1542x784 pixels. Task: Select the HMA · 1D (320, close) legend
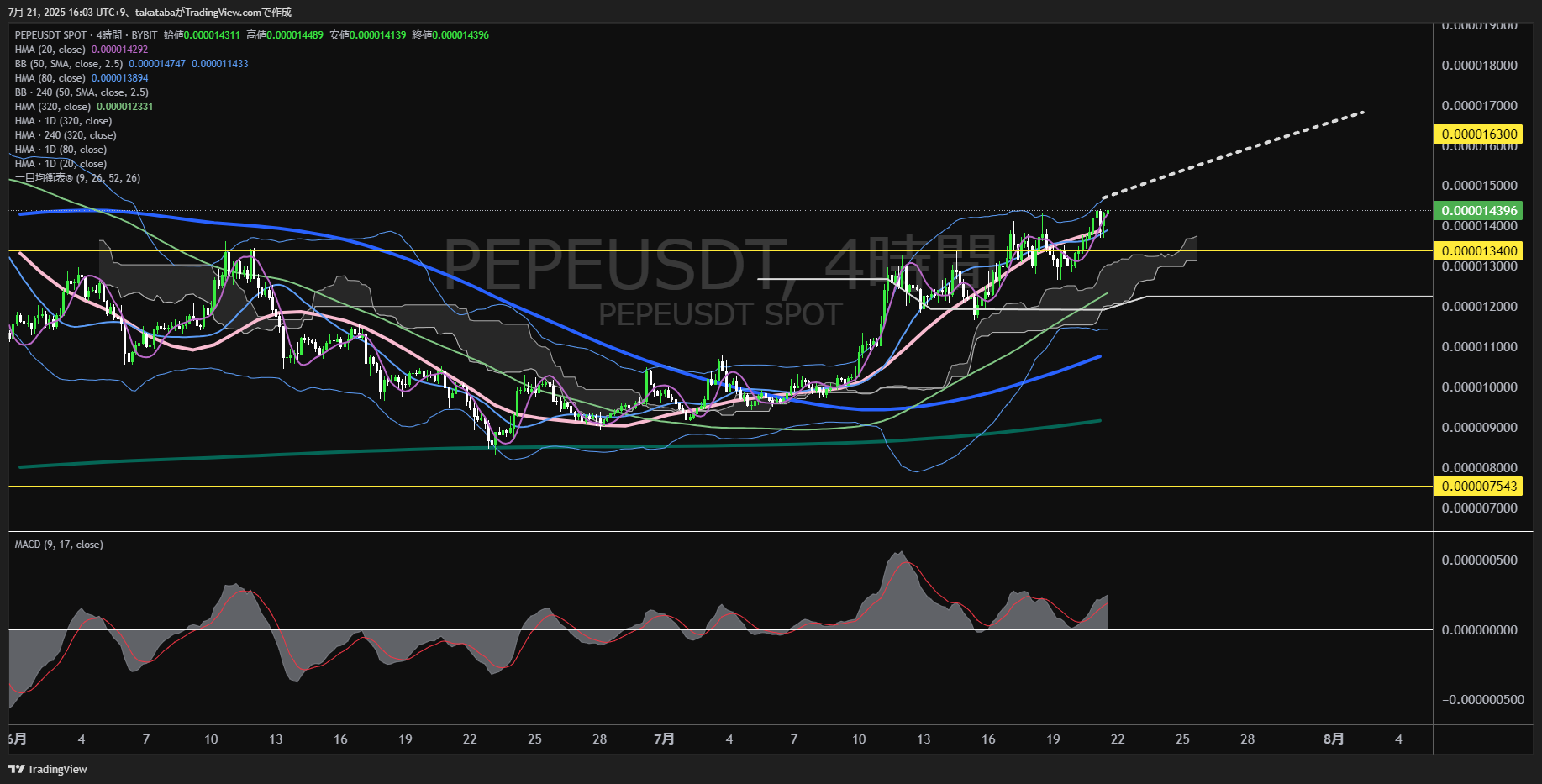pos(63,121)
